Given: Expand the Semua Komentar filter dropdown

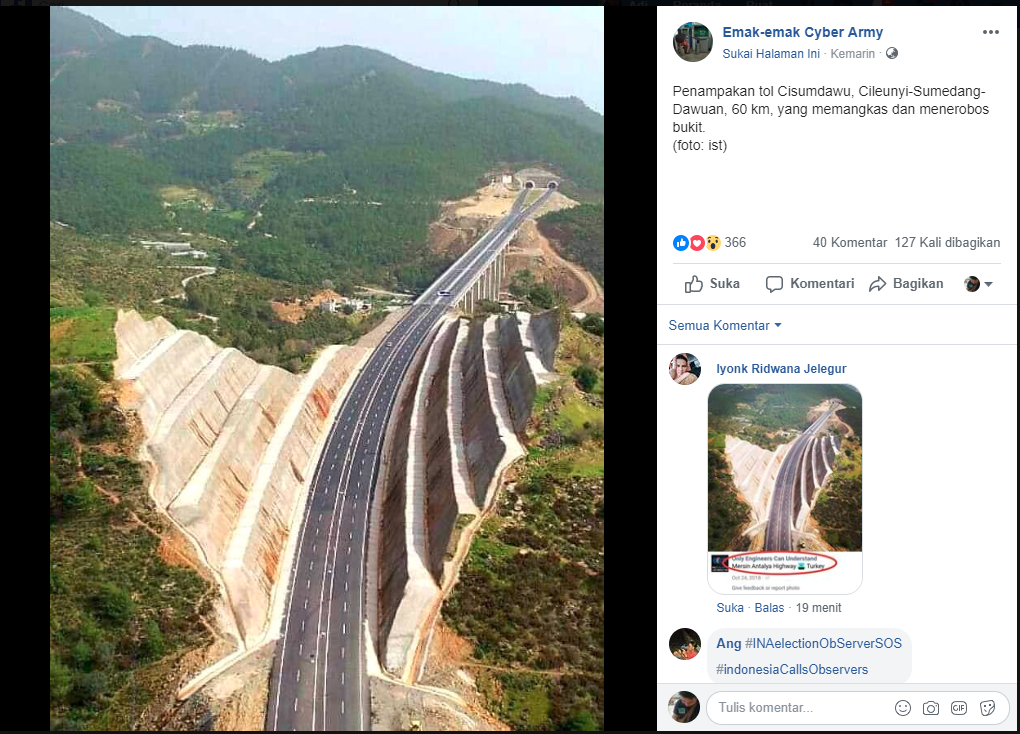Looking at the screenshot, I should coord(725,325).
